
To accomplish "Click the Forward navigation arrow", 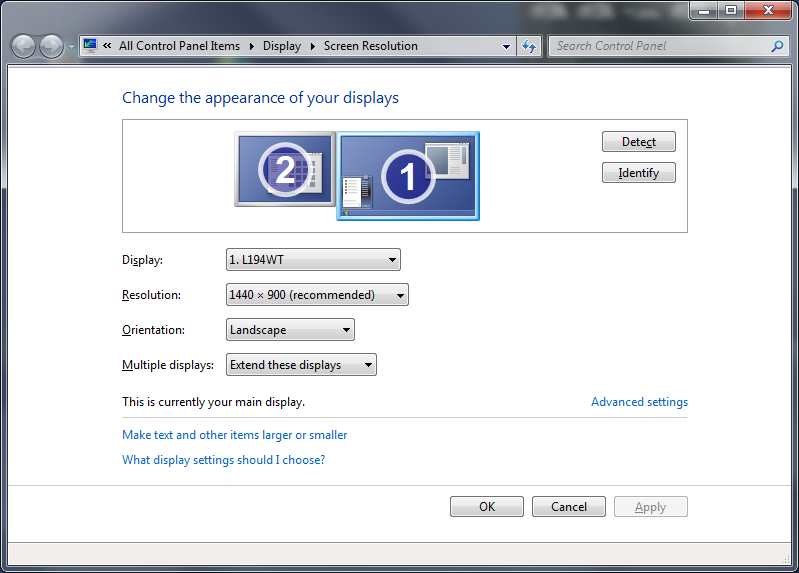I will [x=51, y=47].
